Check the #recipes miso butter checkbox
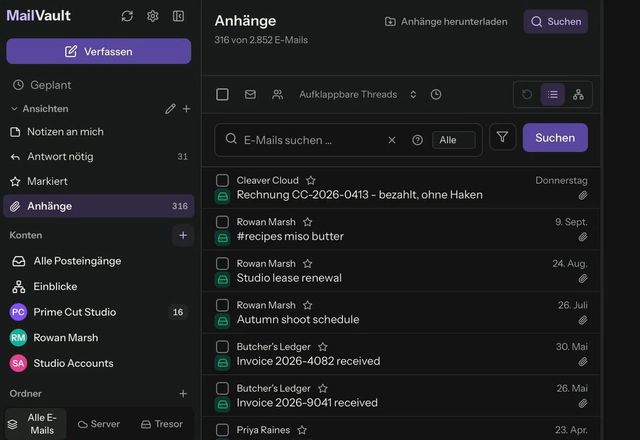Viewport: 640px width, 440px height. click(x=222, y=222)
